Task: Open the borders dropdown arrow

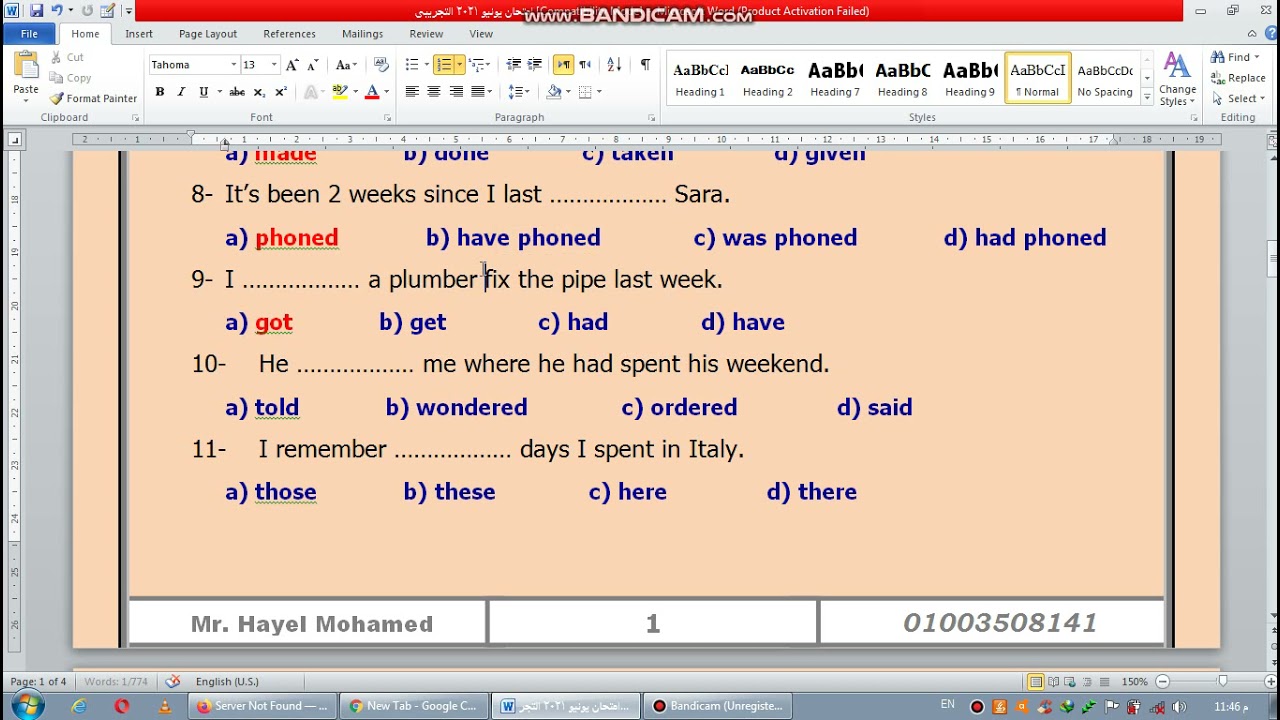Action: pyautogui.click(x=598, y=92)
